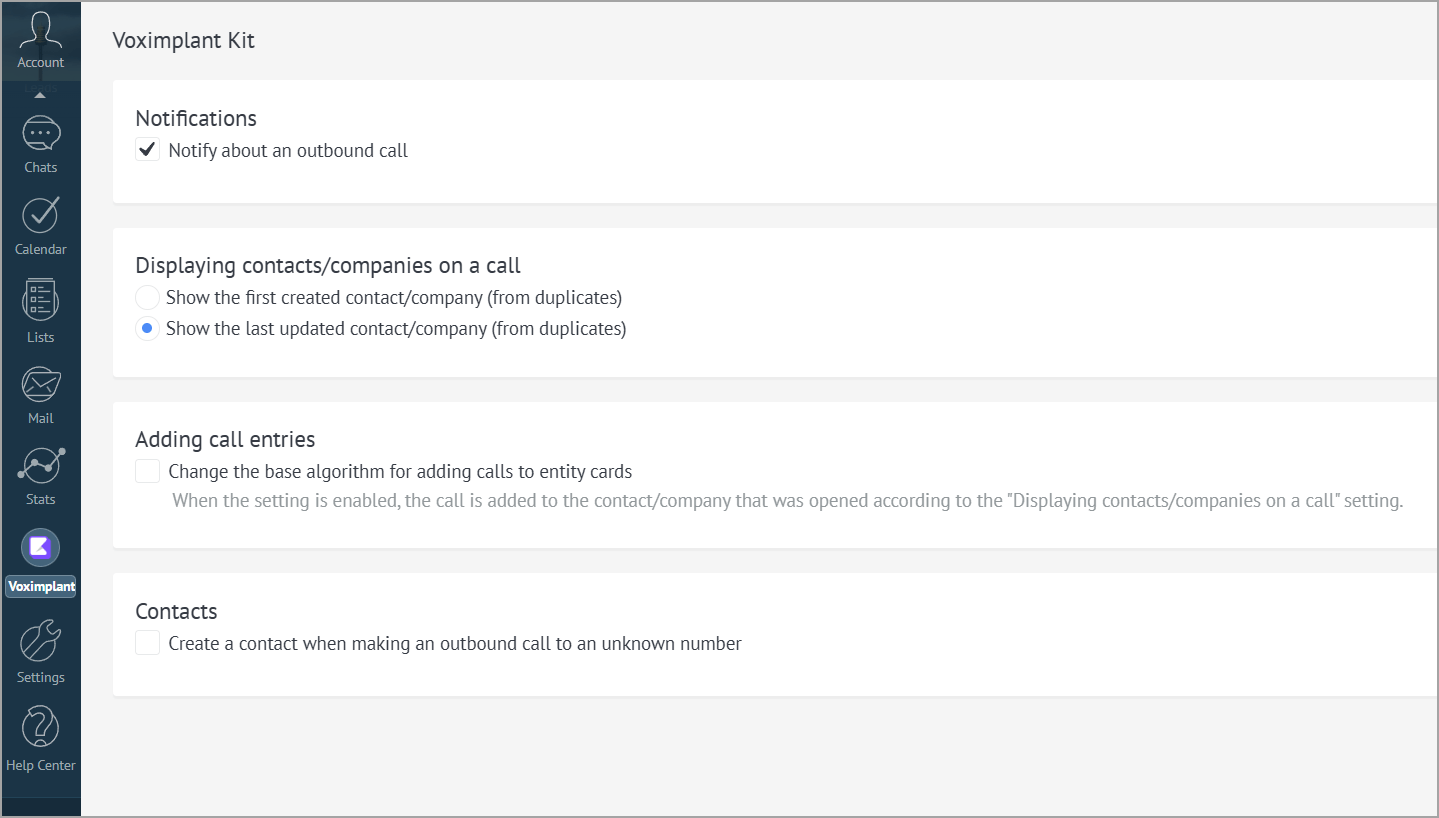Uncheck Notify about an outbound call
The image size is (1439, 818).
coord(147,150)
